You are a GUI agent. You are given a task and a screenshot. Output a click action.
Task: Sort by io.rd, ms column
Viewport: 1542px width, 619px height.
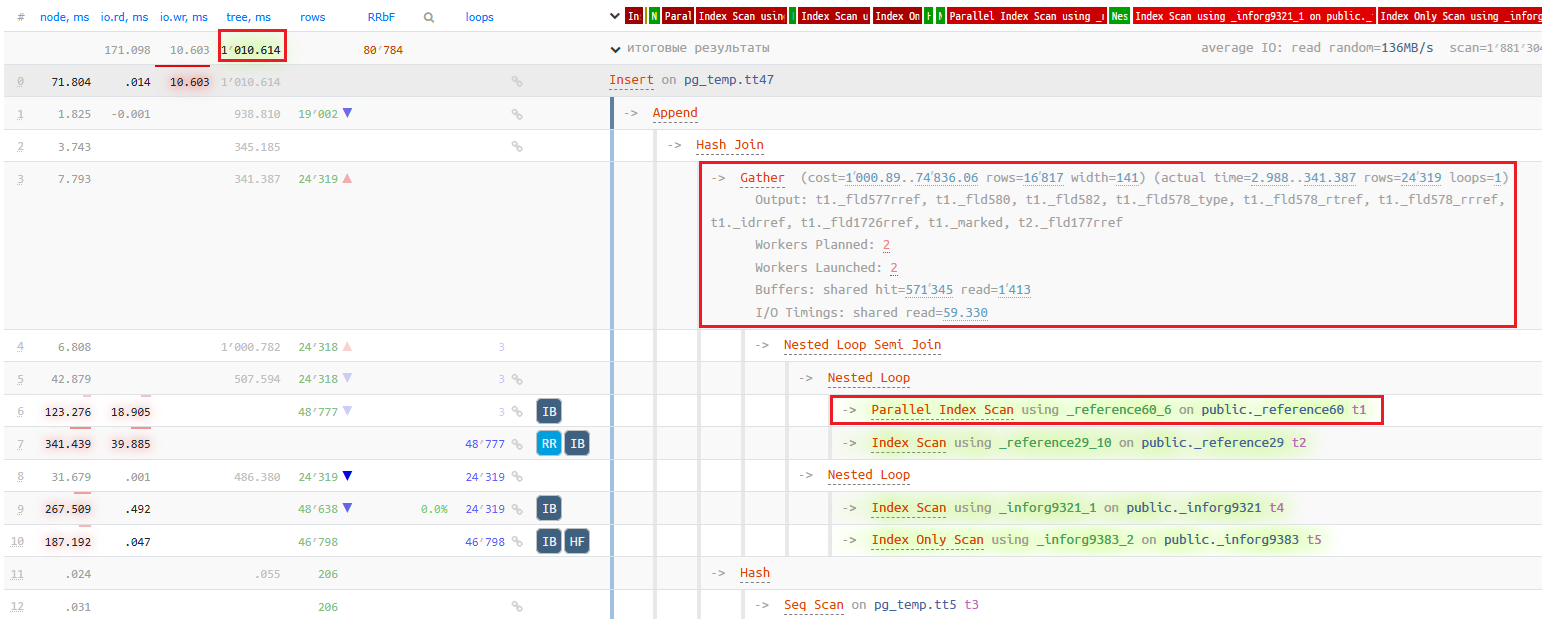pos(125,17)
